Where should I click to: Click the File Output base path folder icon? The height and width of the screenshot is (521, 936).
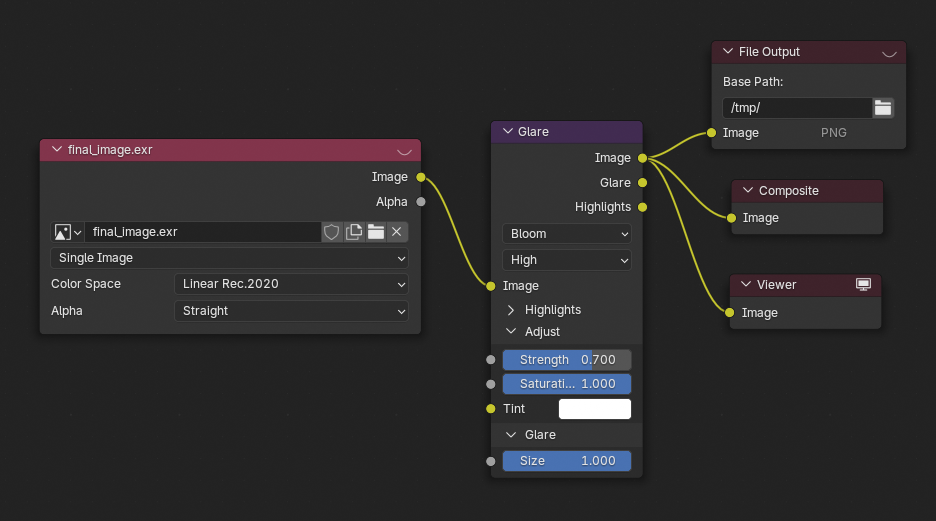tap(883, 108)
